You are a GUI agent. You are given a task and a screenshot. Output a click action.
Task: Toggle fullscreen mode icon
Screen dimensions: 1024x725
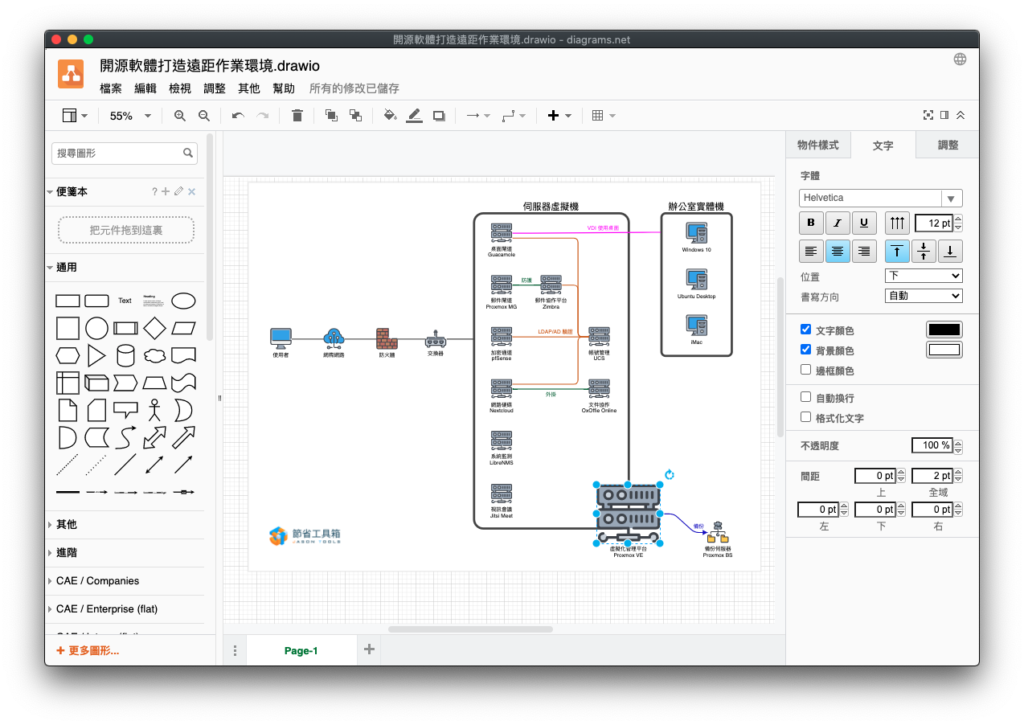[x=928, y=115]
